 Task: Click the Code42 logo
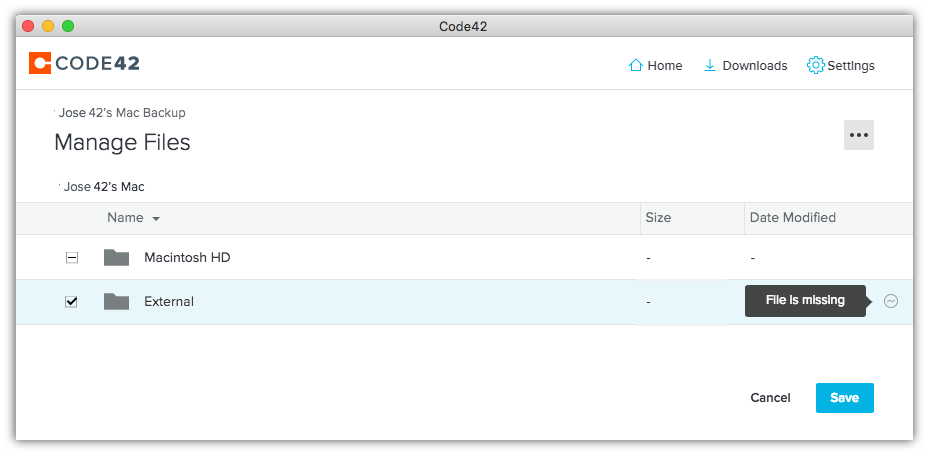click(84, 64)
